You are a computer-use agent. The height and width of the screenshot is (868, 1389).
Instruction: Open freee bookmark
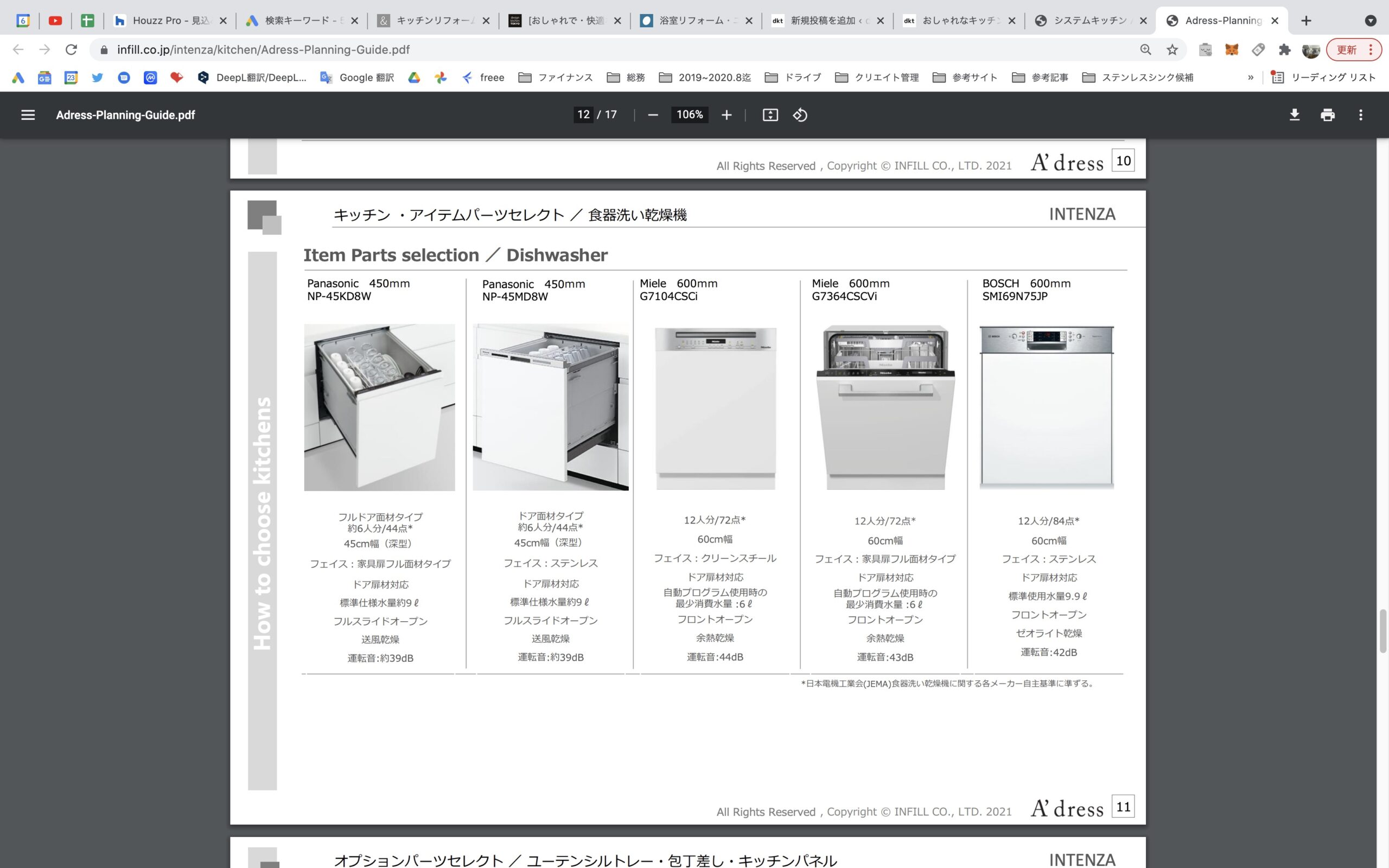click(483, 78)
